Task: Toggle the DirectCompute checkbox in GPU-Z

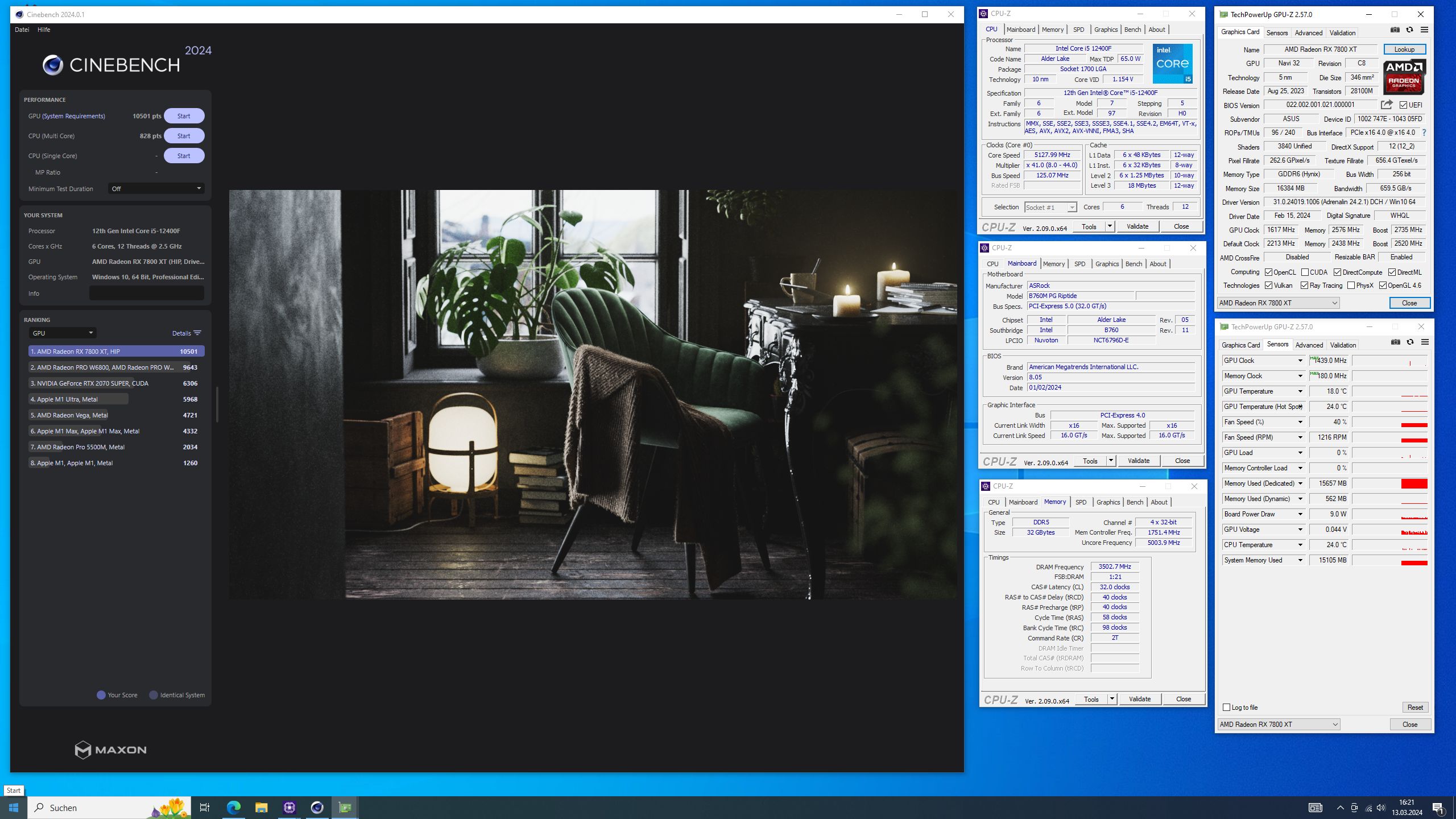Action: pyautogui.click(x=1338, y=272)
